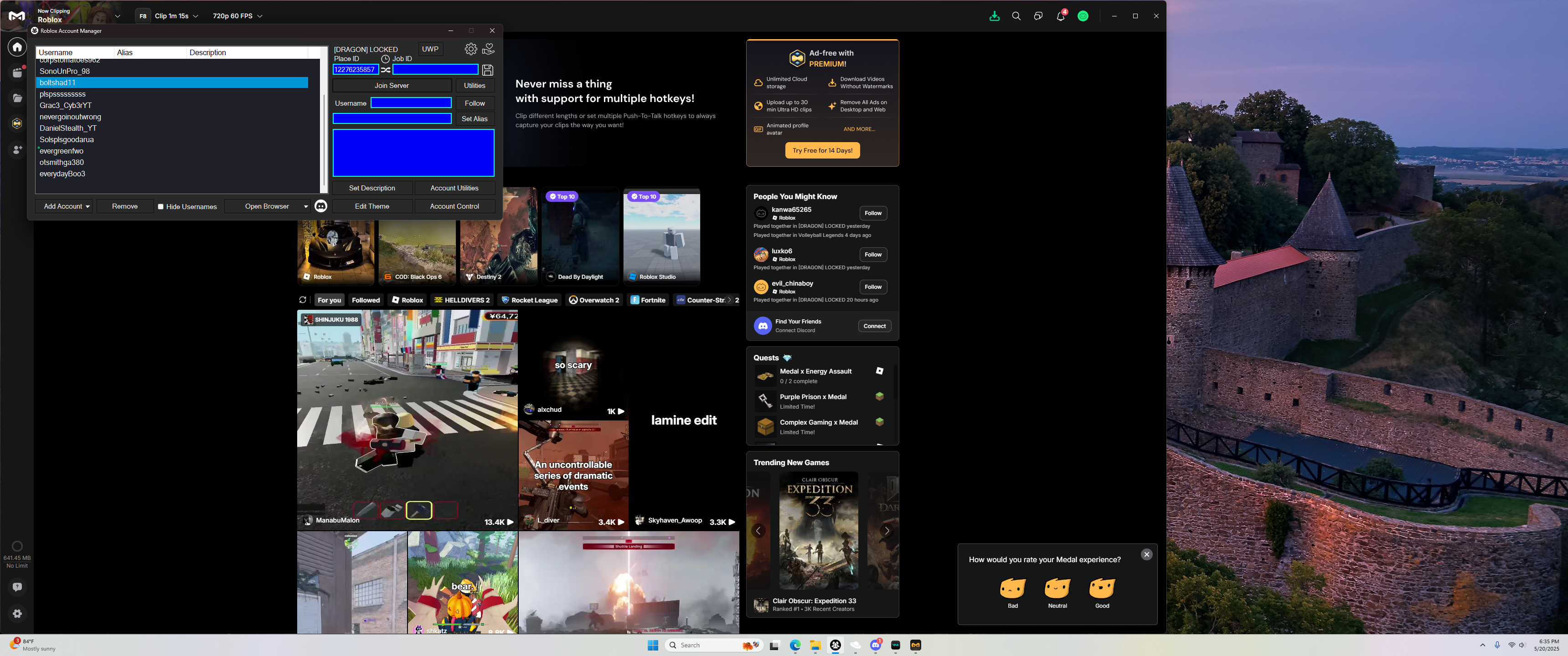Rate Medal experience as Good

[x=1102, y=593]
